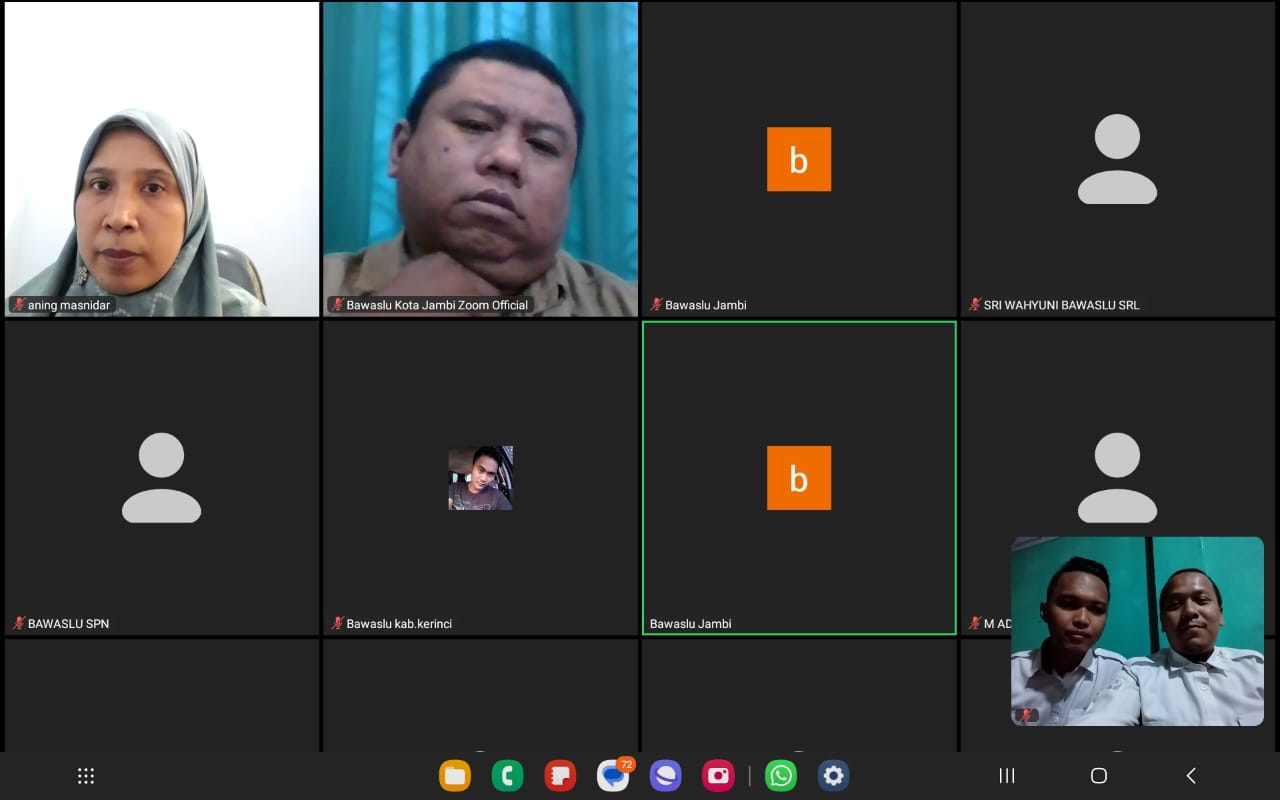Tap the recent apps button
1280x800 pixels.
click(1006, 775)
